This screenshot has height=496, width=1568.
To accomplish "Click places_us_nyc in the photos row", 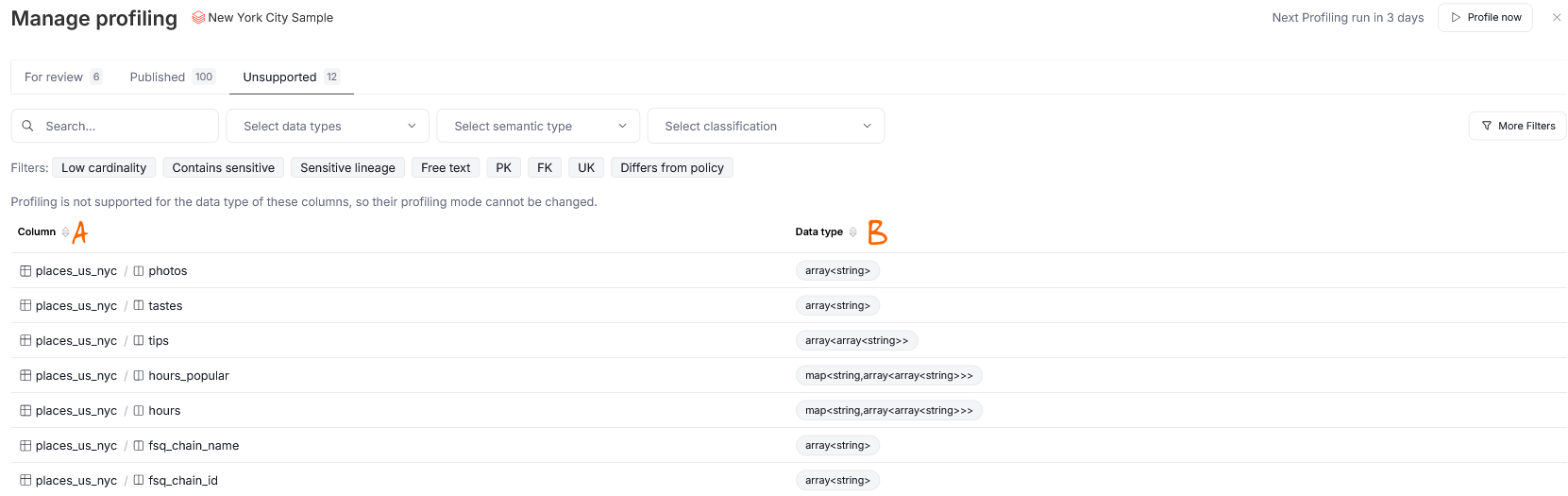I will pyautogui.click(x=76, y=271).
